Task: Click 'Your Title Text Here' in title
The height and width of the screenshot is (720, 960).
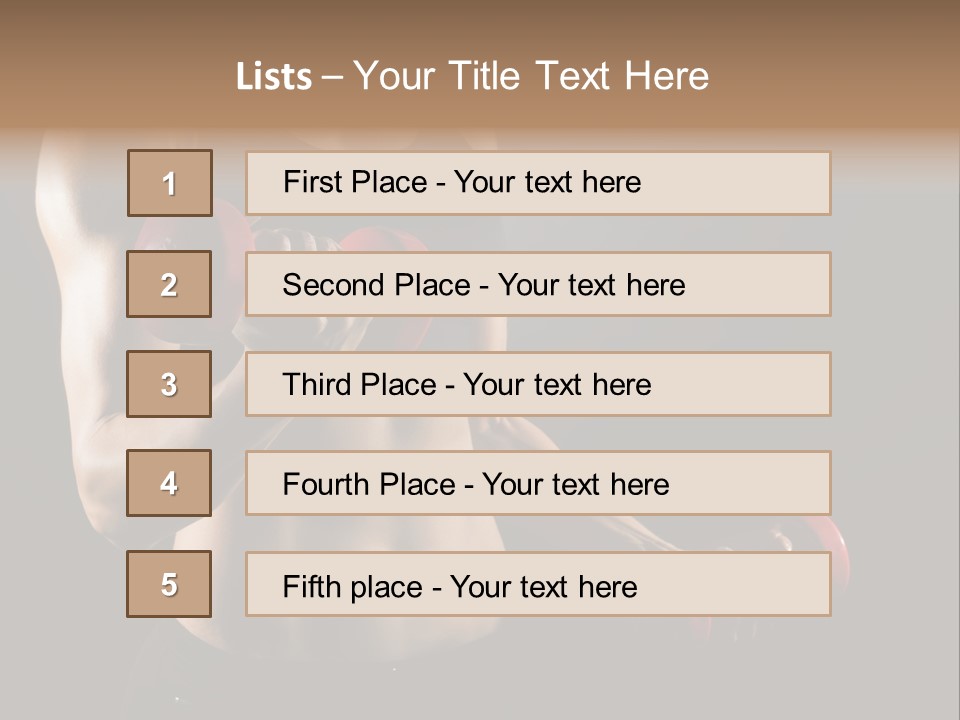Action: (x=531, y=76)
